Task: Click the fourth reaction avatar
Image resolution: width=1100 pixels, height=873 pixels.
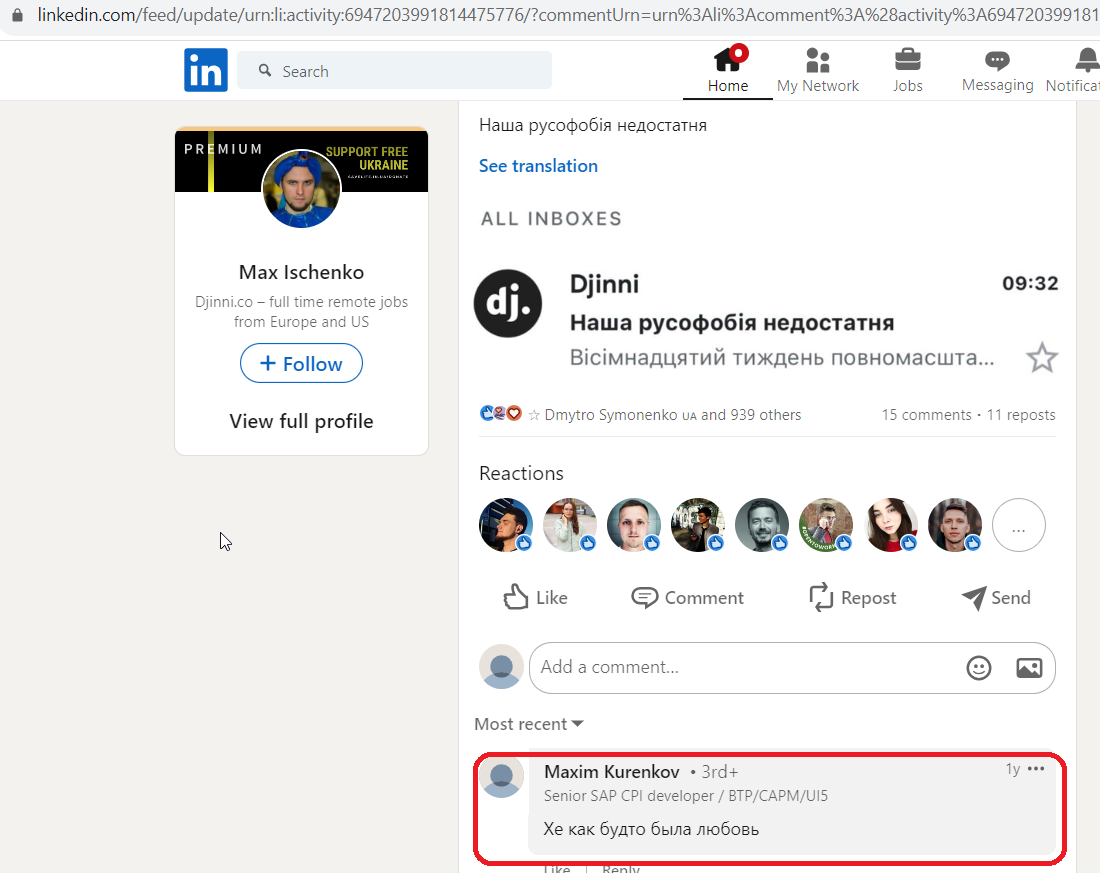Action: coord(698,525)
